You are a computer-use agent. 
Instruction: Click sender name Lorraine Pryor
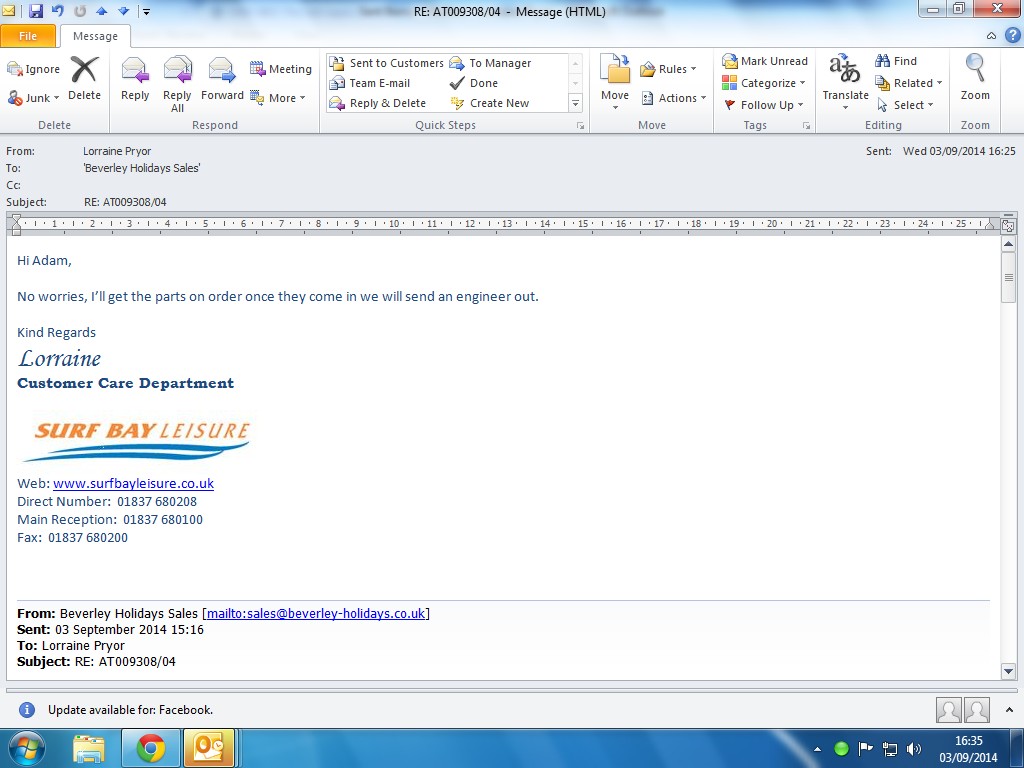(x=117, y=151)
